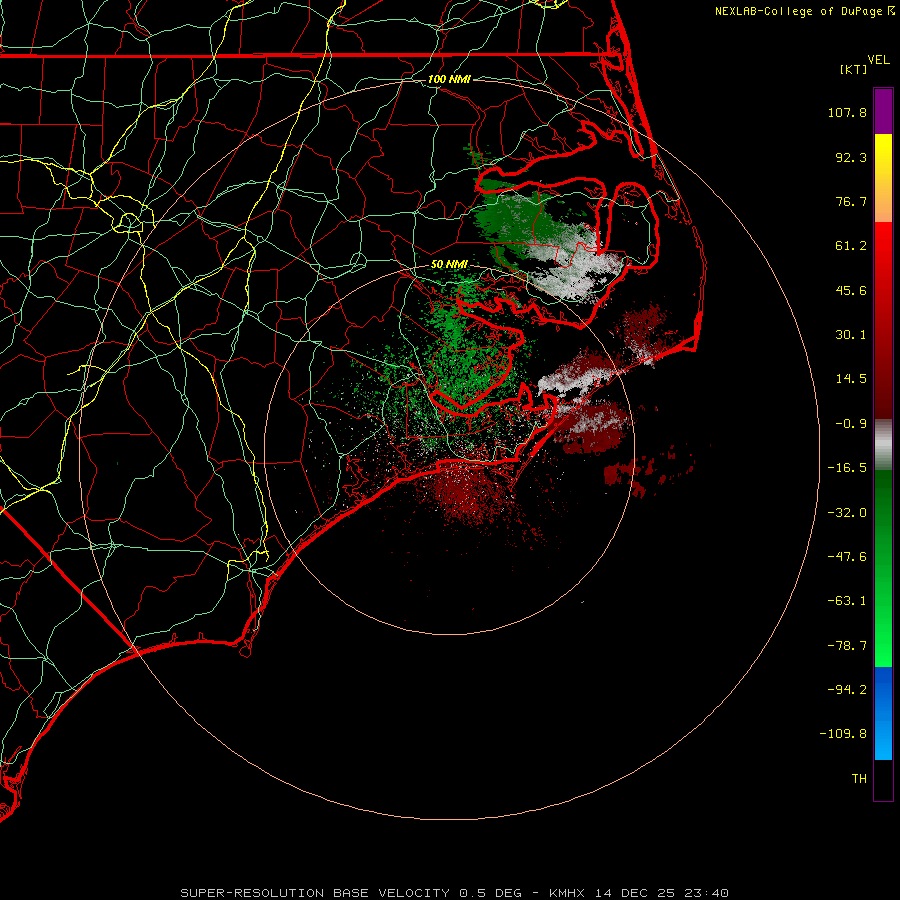
Task: Pick the black TH segment of color bar
Action: tap(883, 780)
